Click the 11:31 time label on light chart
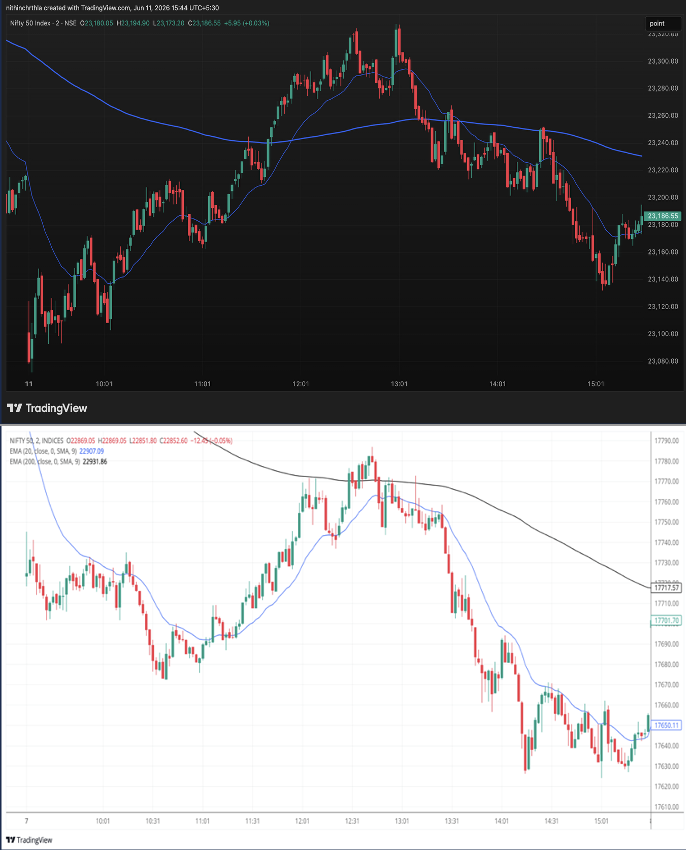The height and width of the screenshot is (850, 686). pyautogui.click(x=252, y=821)
